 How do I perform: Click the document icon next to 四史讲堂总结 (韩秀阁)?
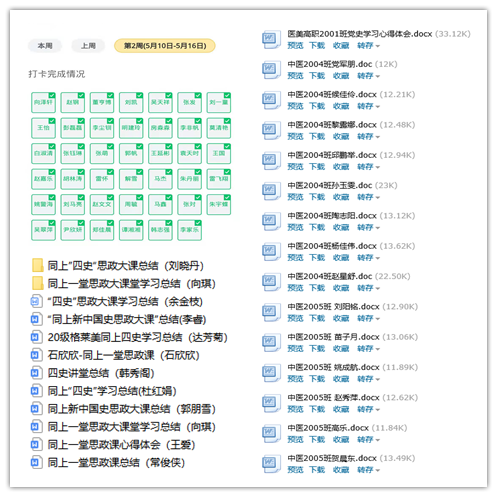(36, 373)
